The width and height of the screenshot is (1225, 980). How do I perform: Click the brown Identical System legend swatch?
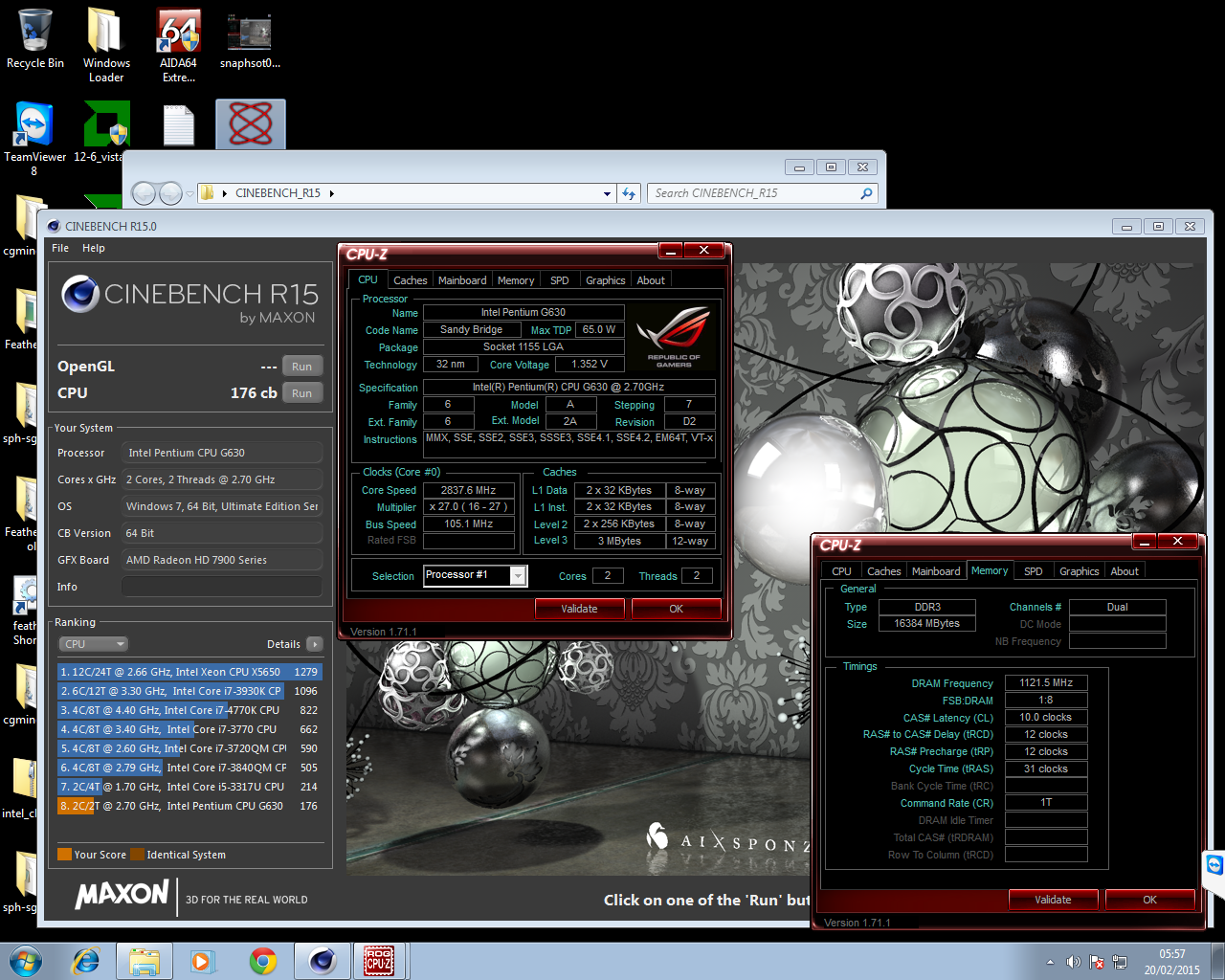(x=137, y=855)
